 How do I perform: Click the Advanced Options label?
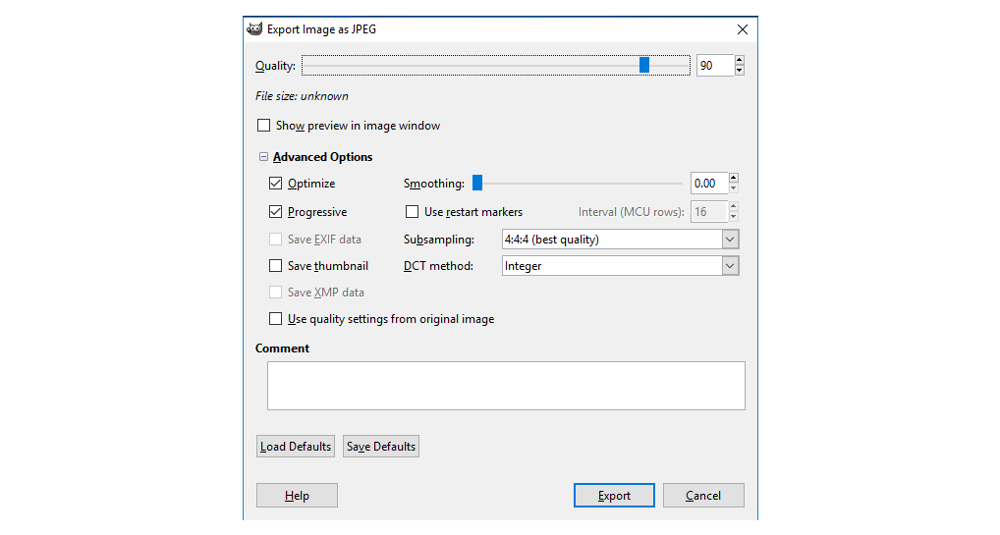323,157
